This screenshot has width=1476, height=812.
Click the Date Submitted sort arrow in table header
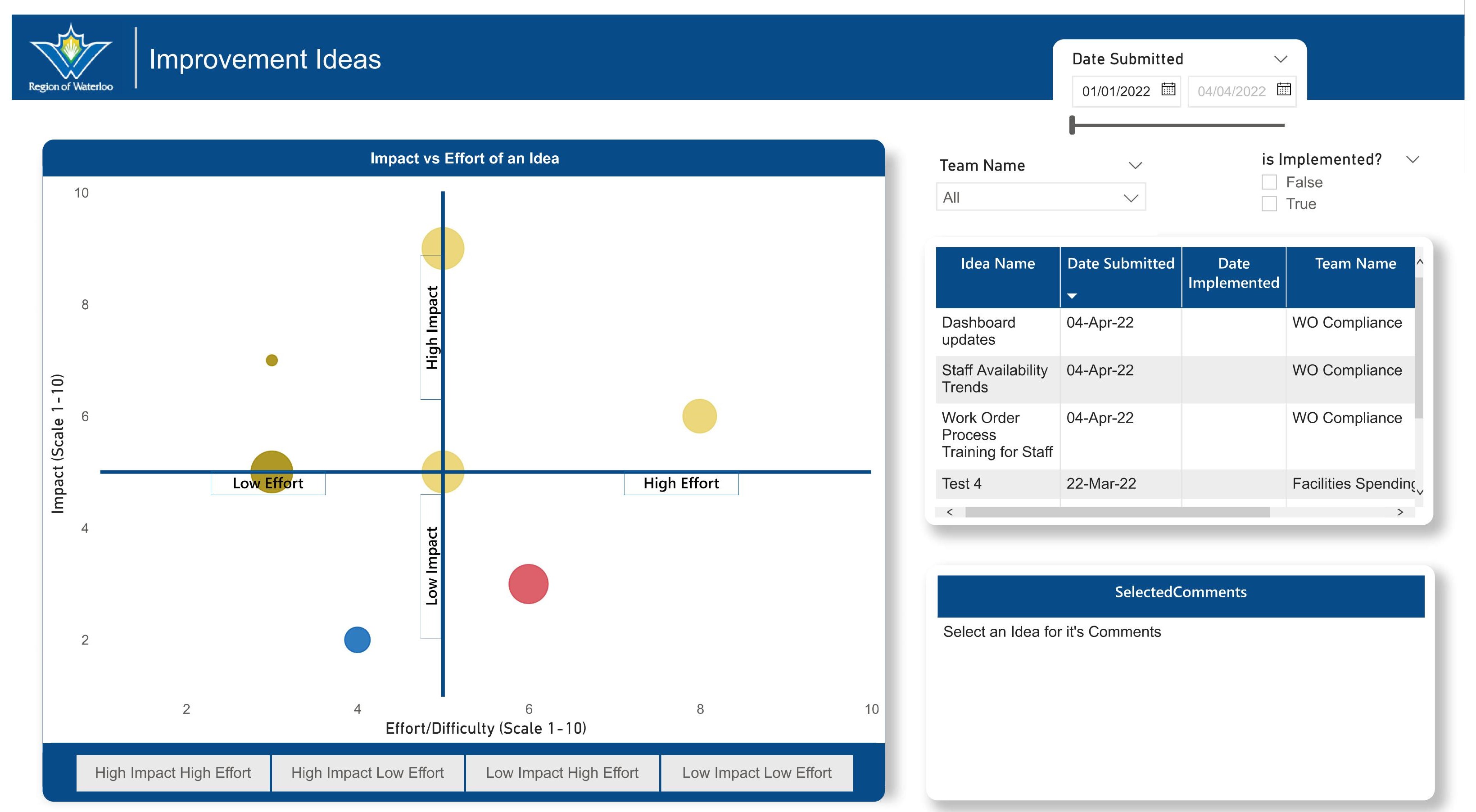(x=1072, y=296)
